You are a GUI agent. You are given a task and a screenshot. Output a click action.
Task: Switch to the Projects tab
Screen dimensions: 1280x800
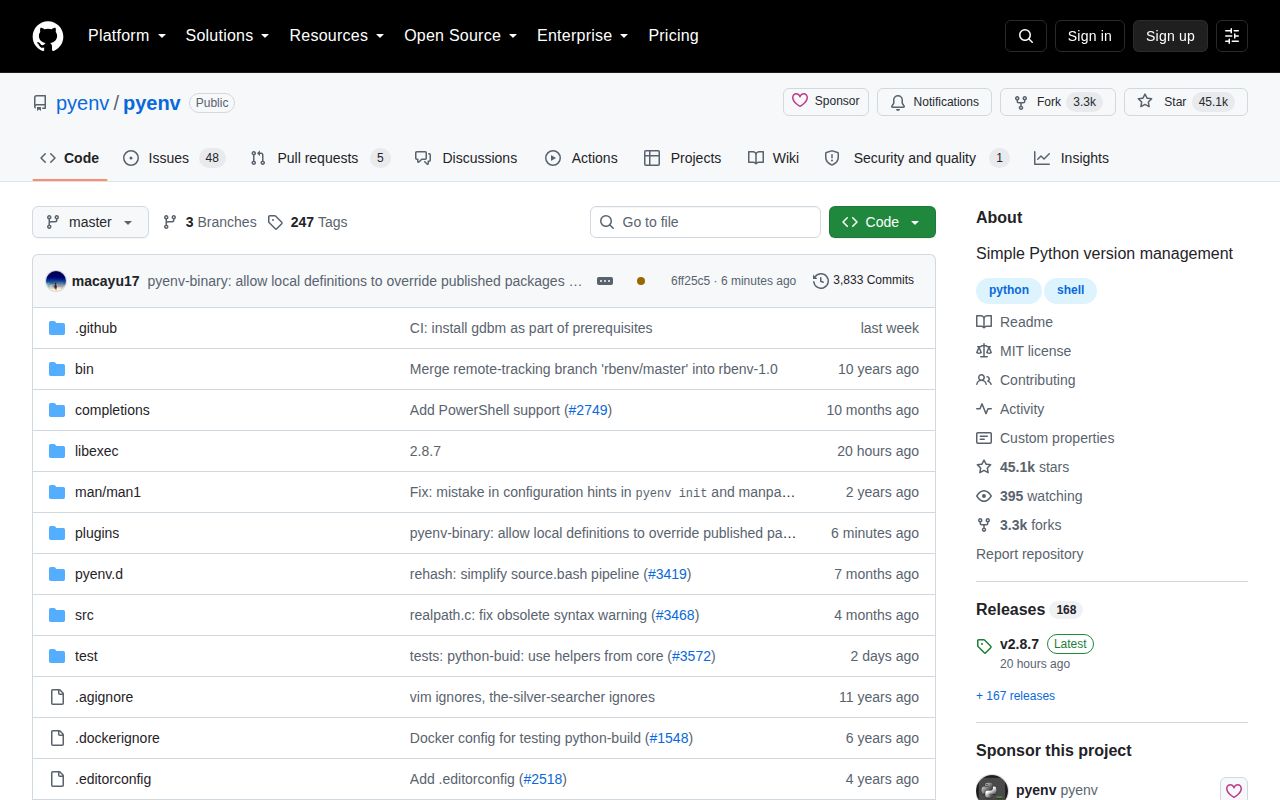tap(682, 158)
